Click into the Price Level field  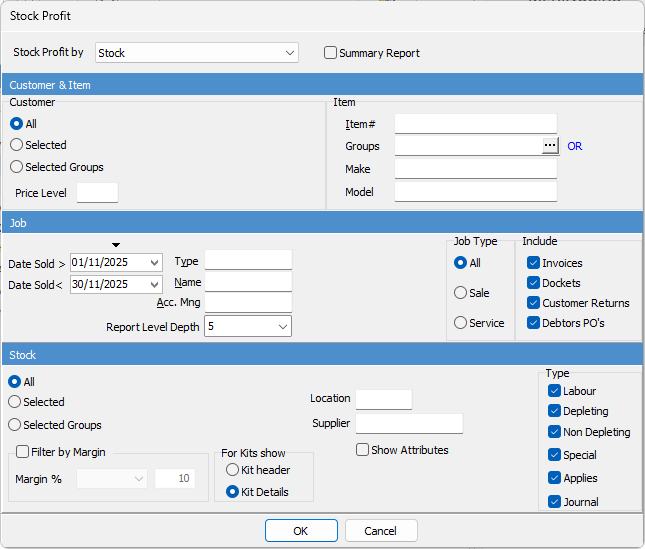point(97,192)
